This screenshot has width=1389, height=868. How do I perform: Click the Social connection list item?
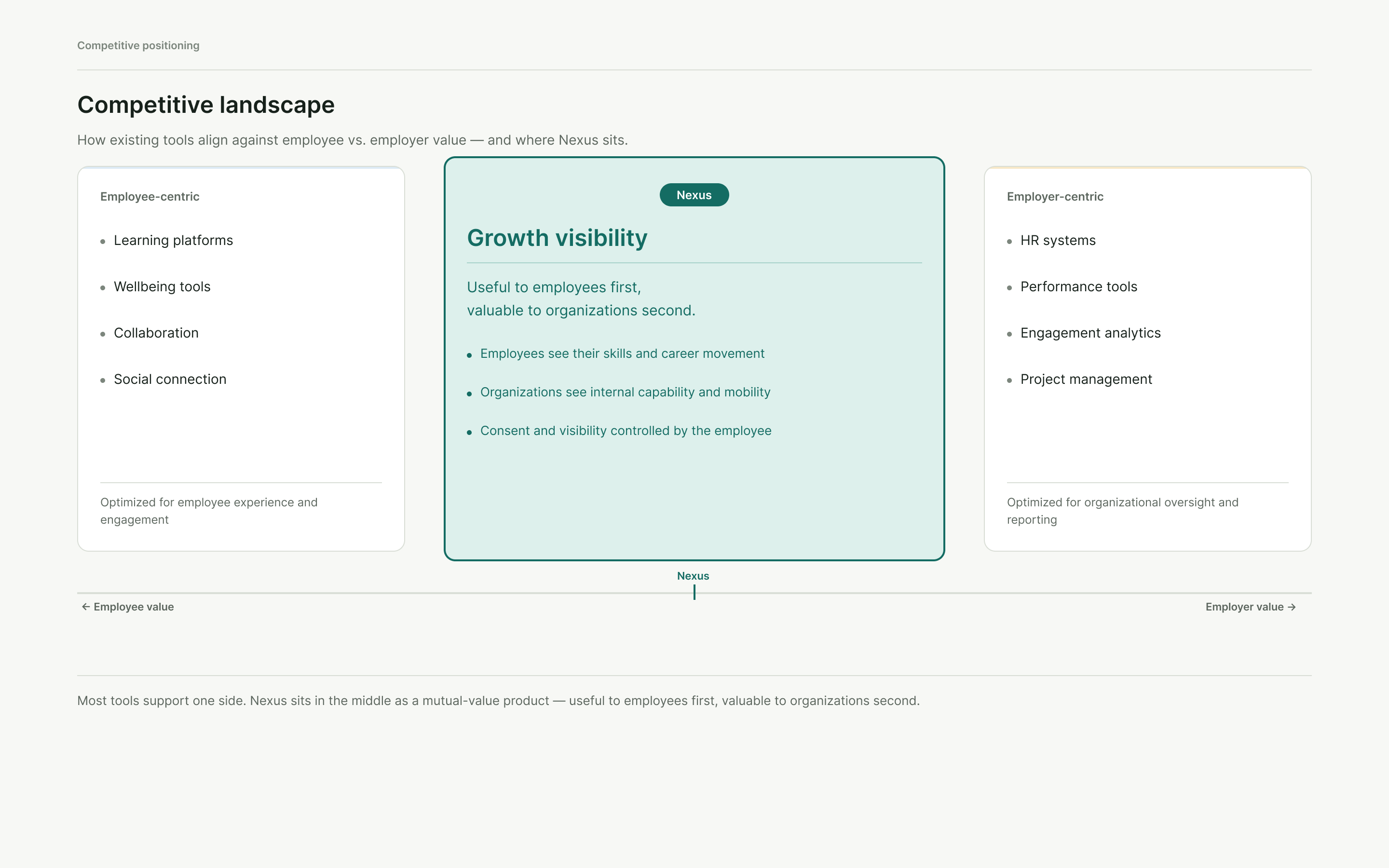(x=163, y=380)
